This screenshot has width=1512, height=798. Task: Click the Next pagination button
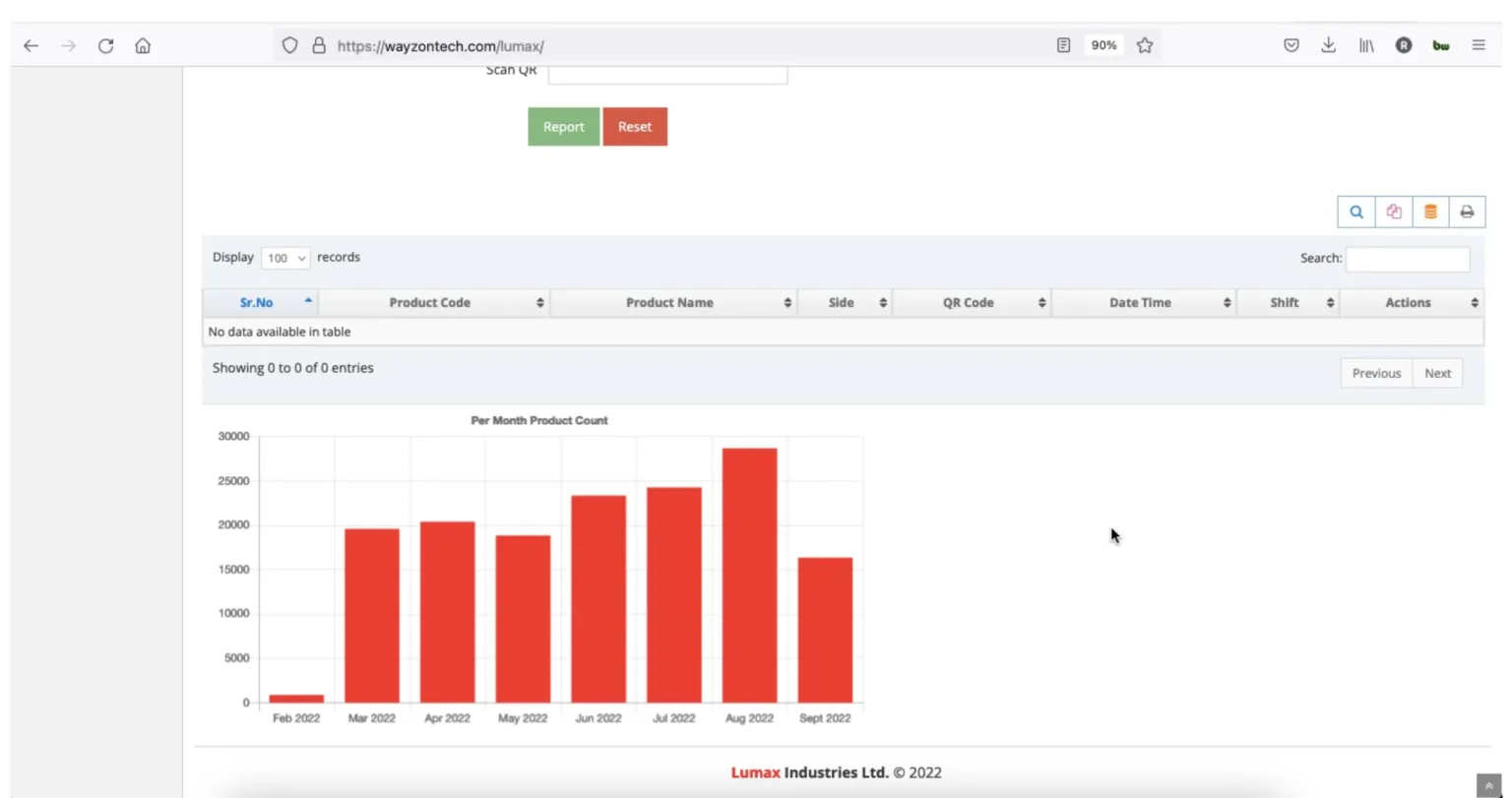pos(1437,373)
